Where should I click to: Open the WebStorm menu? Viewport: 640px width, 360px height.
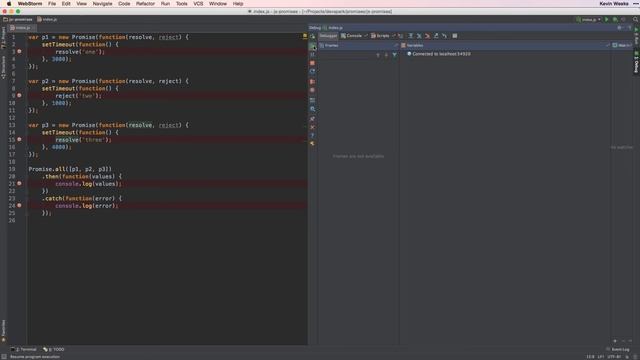30,4
